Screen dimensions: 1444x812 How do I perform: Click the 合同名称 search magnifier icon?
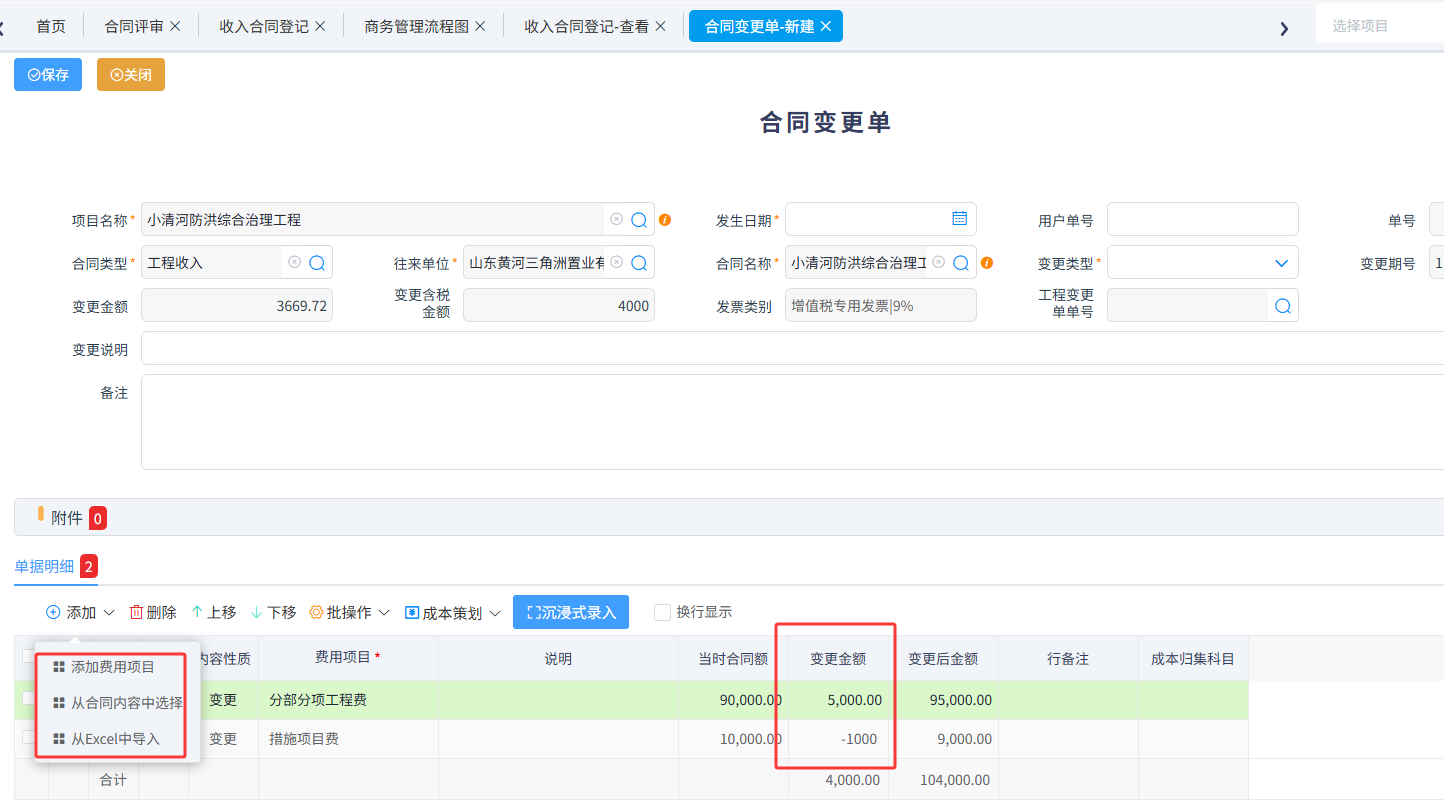(961, 263)
